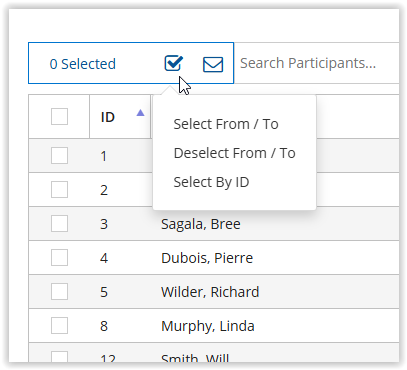This screenshot has width=407, height=370.
Task: Open participant Murphy, Linda
Action: (x=208, y=326)
